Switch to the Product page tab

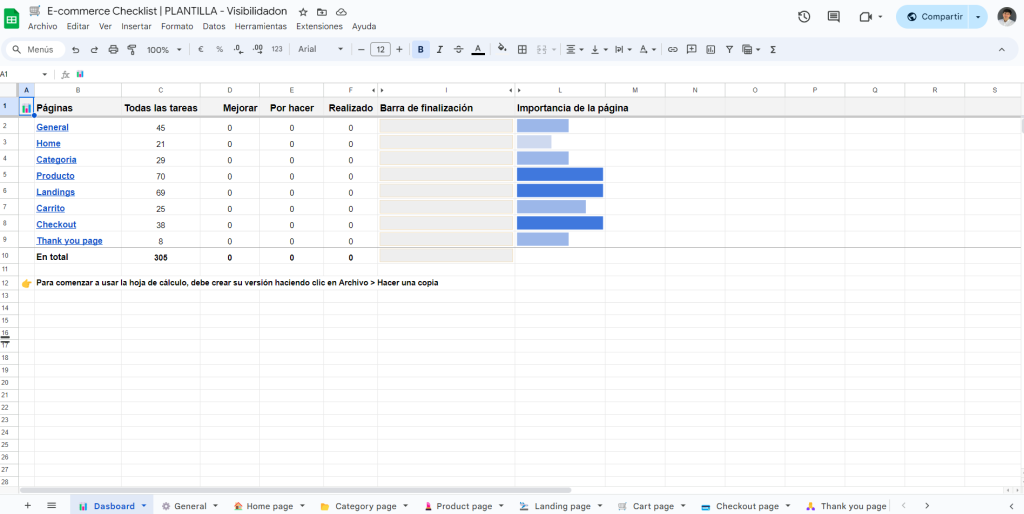(463, 506)
